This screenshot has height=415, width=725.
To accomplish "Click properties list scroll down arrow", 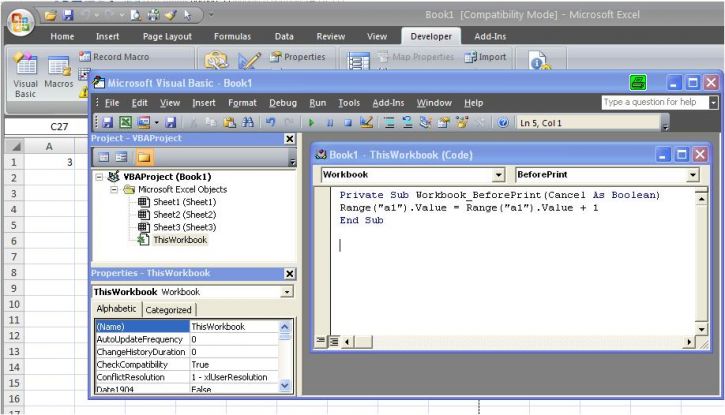I will (285, 385).
